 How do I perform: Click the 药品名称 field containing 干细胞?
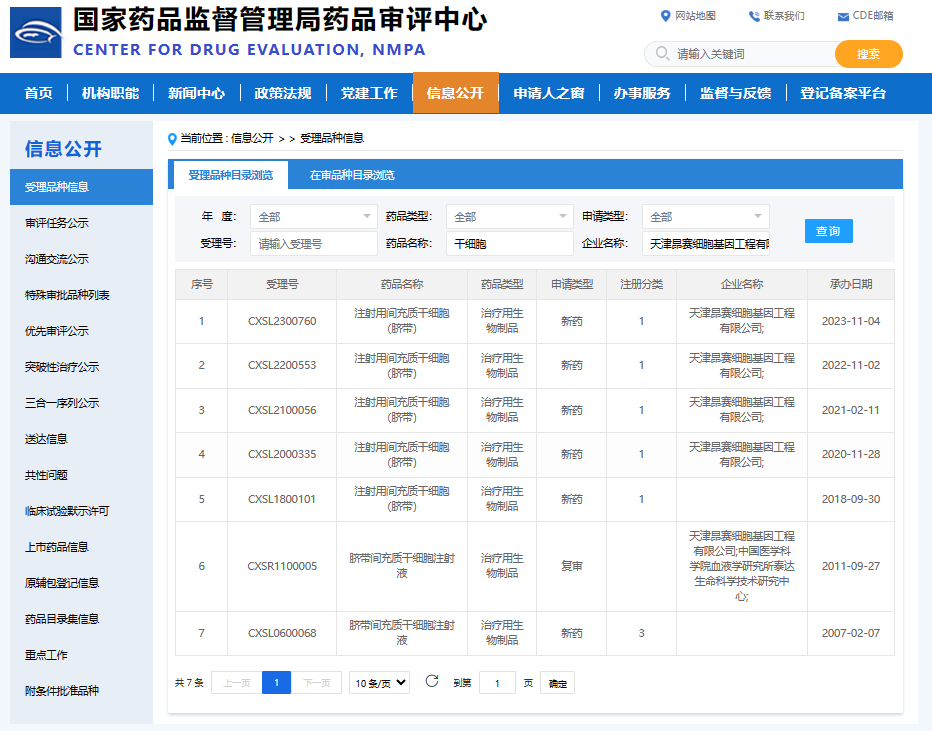(509, 243)
